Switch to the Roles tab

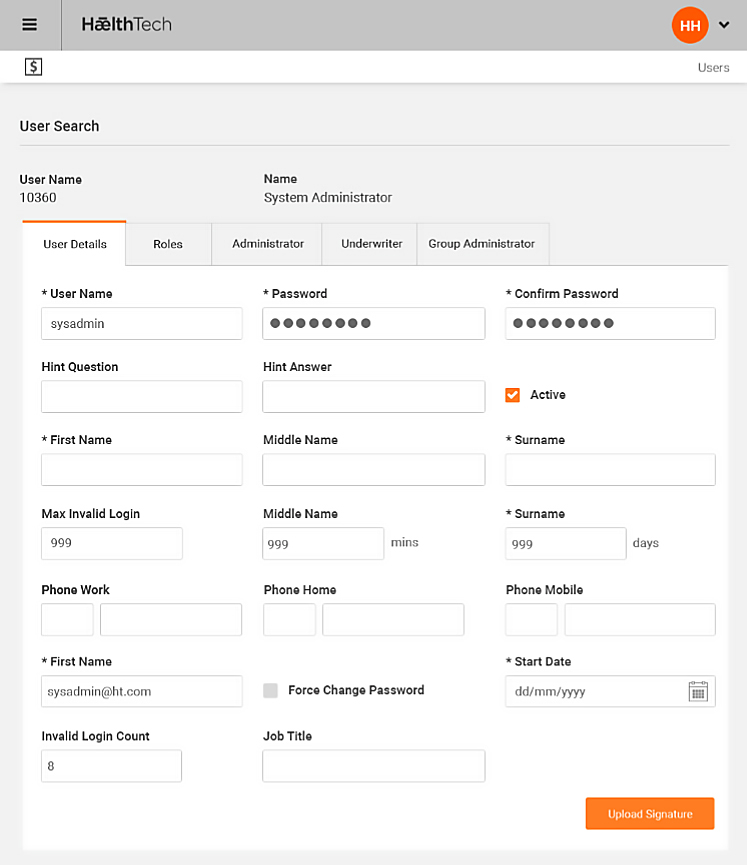[168, 244]
